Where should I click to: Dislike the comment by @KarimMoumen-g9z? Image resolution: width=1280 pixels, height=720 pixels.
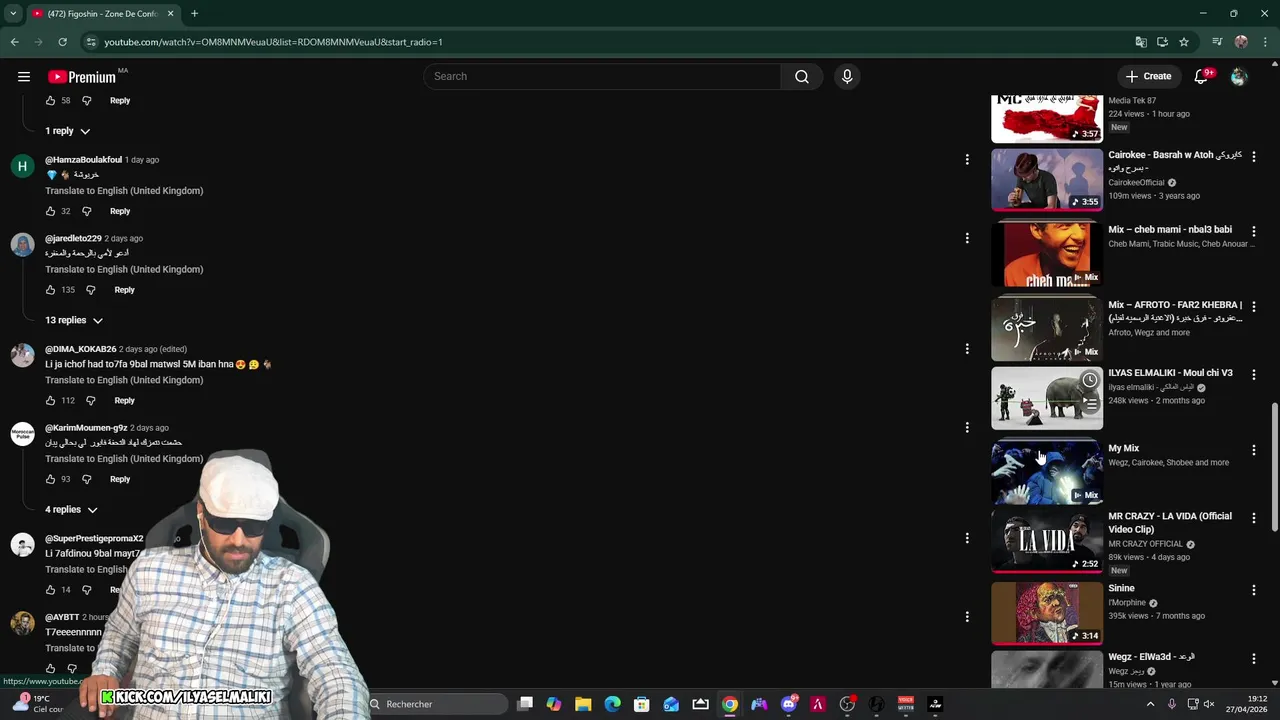pos(86,479)
